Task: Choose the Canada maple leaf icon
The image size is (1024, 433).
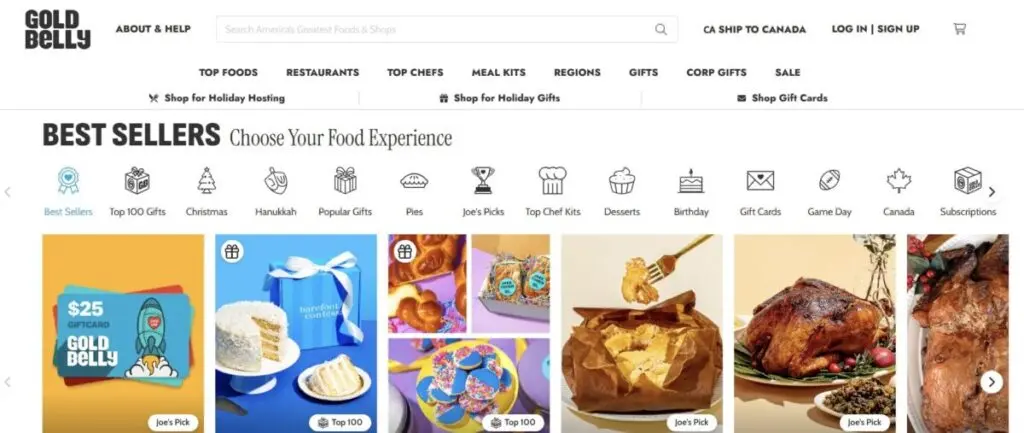Action: 899,181
